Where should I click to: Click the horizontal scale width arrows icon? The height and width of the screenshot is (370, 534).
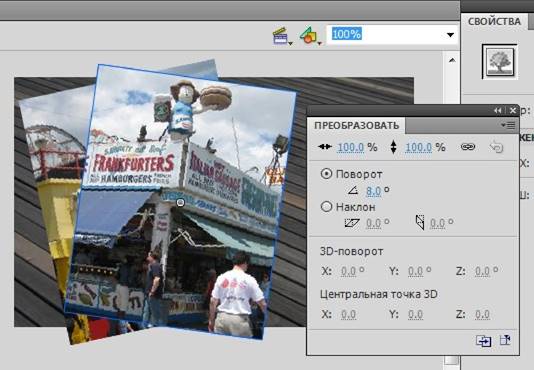tap(325, 147)
